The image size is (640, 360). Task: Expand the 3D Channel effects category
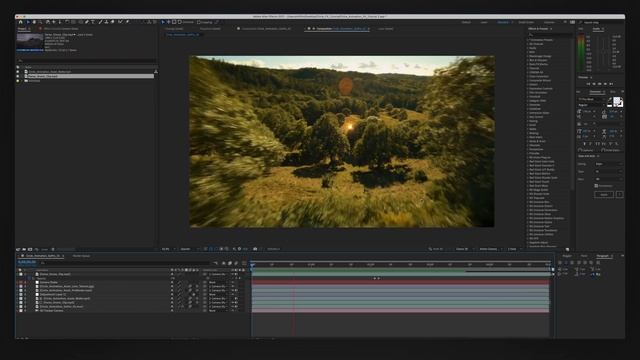[528, 44]
